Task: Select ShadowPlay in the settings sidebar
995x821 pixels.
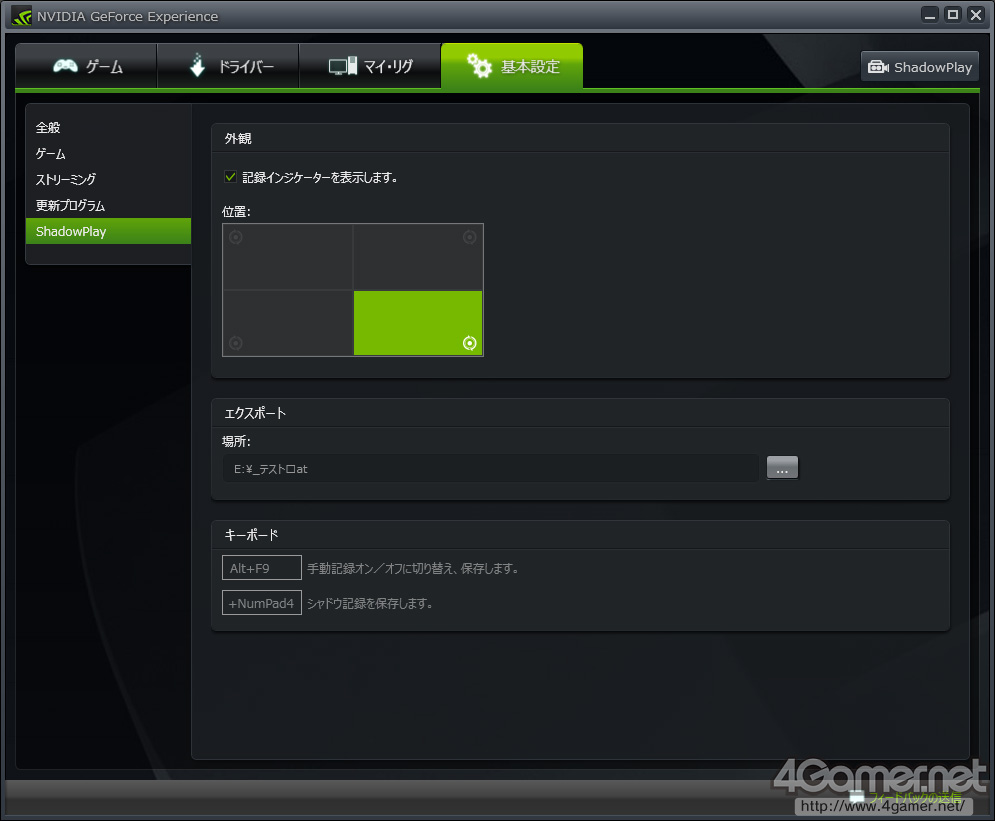Action: [109, 231]
